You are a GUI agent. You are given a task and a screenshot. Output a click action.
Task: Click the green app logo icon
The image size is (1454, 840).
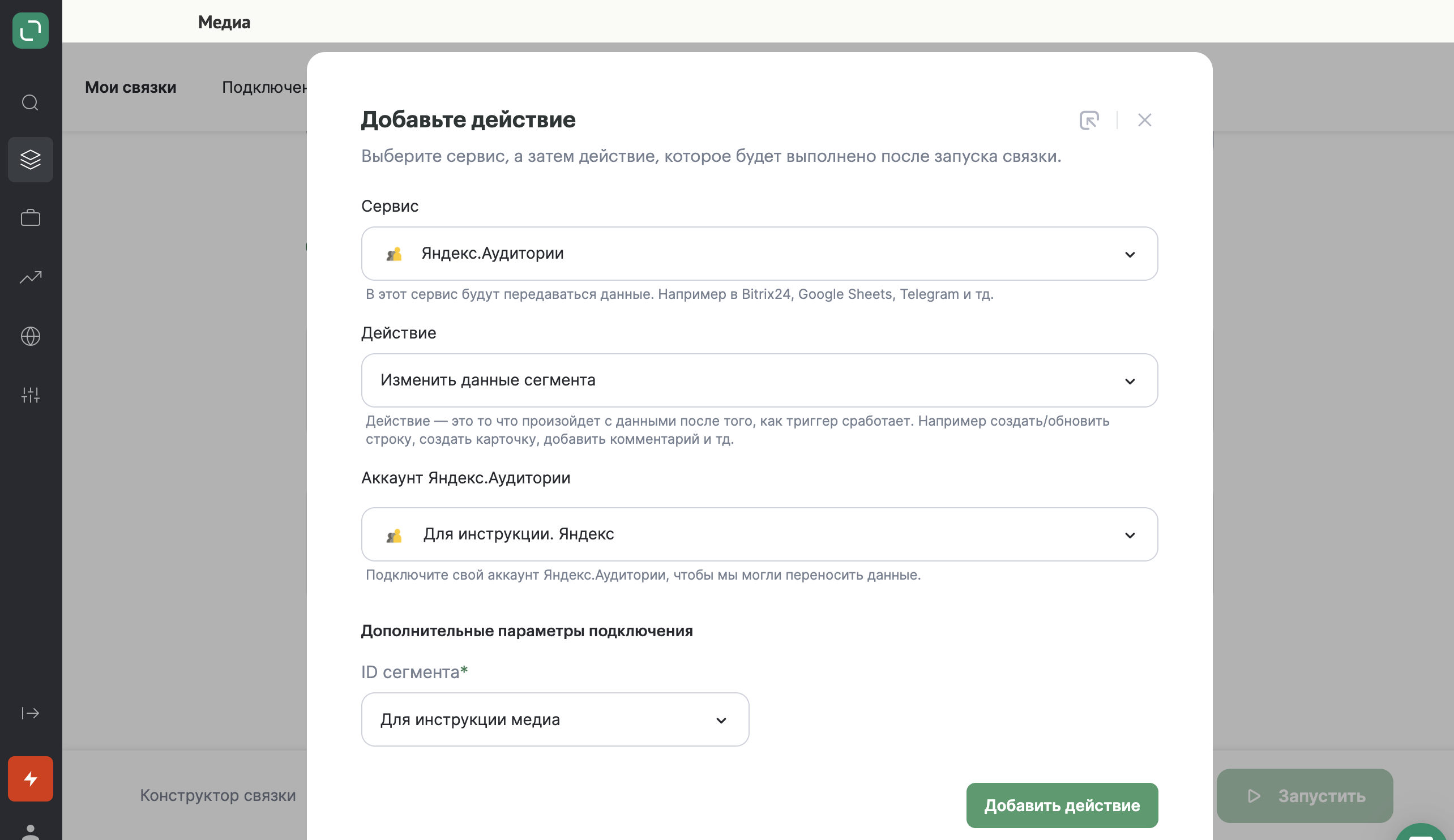31,31
